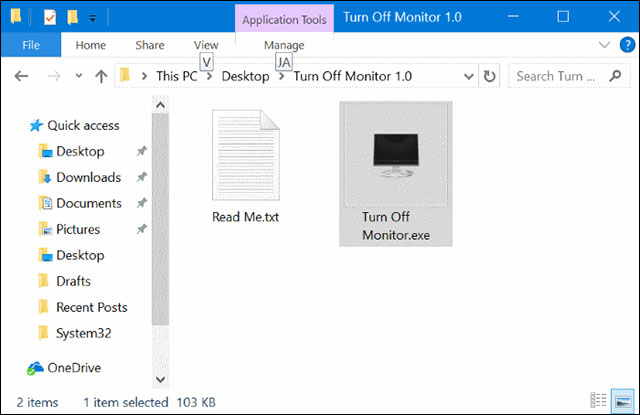640x415 pixels.
Task: Click the Application Tools contextual tab header
Action: [x=284, y=19]
